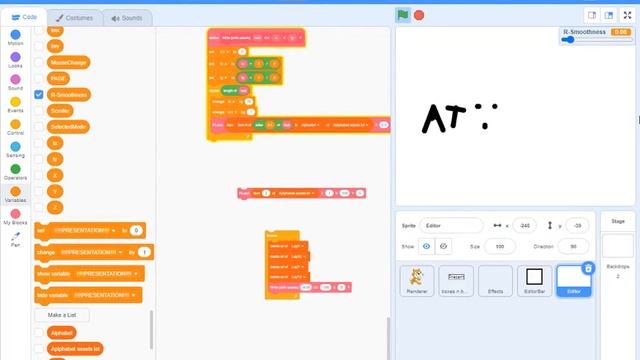Select the Effects sprite
Screen dimensions: 640x360
click(x=495, y=281)
